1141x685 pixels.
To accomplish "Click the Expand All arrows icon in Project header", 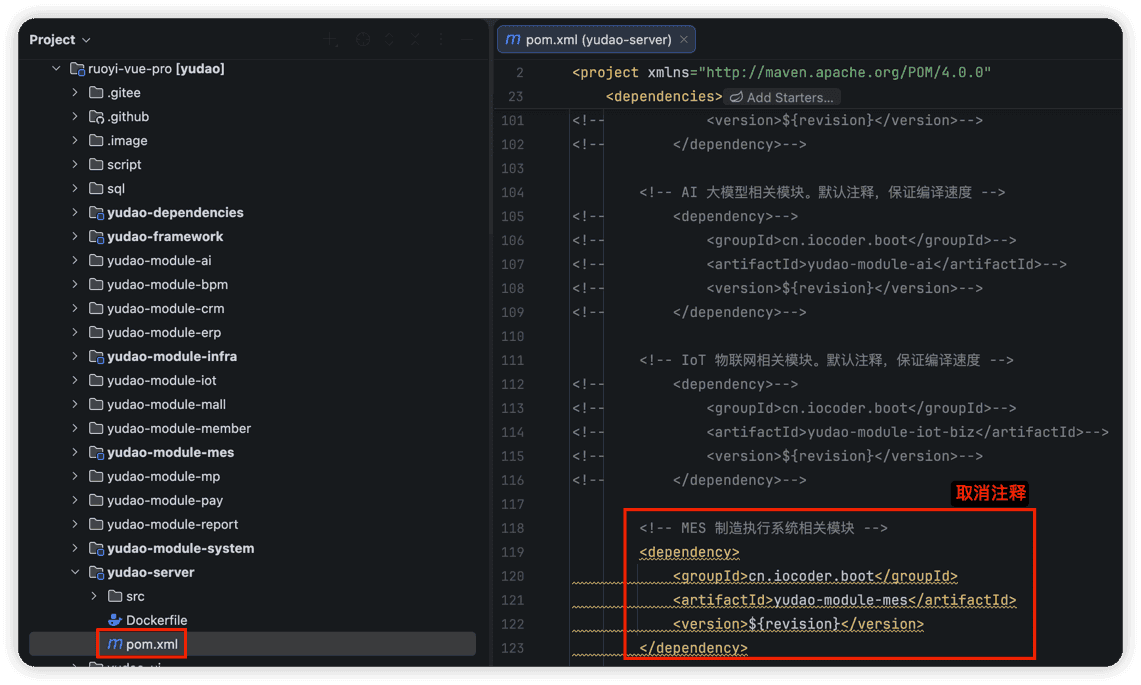I will pyautogui.click(x=389, y=39).
